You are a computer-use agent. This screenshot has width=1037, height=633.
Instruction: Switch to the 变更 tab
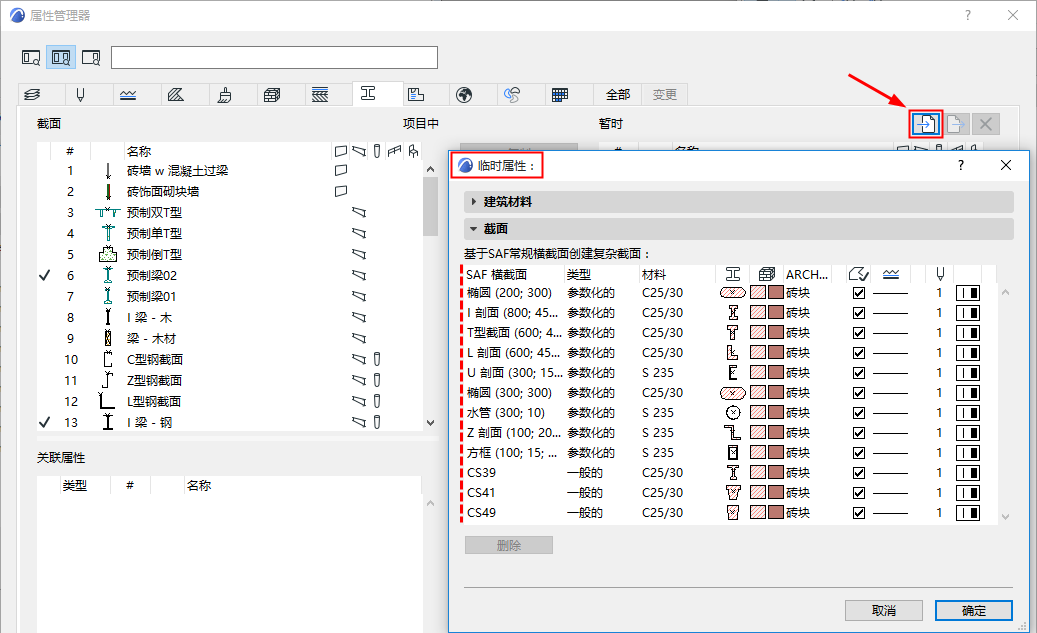click(x=665, y=95)
